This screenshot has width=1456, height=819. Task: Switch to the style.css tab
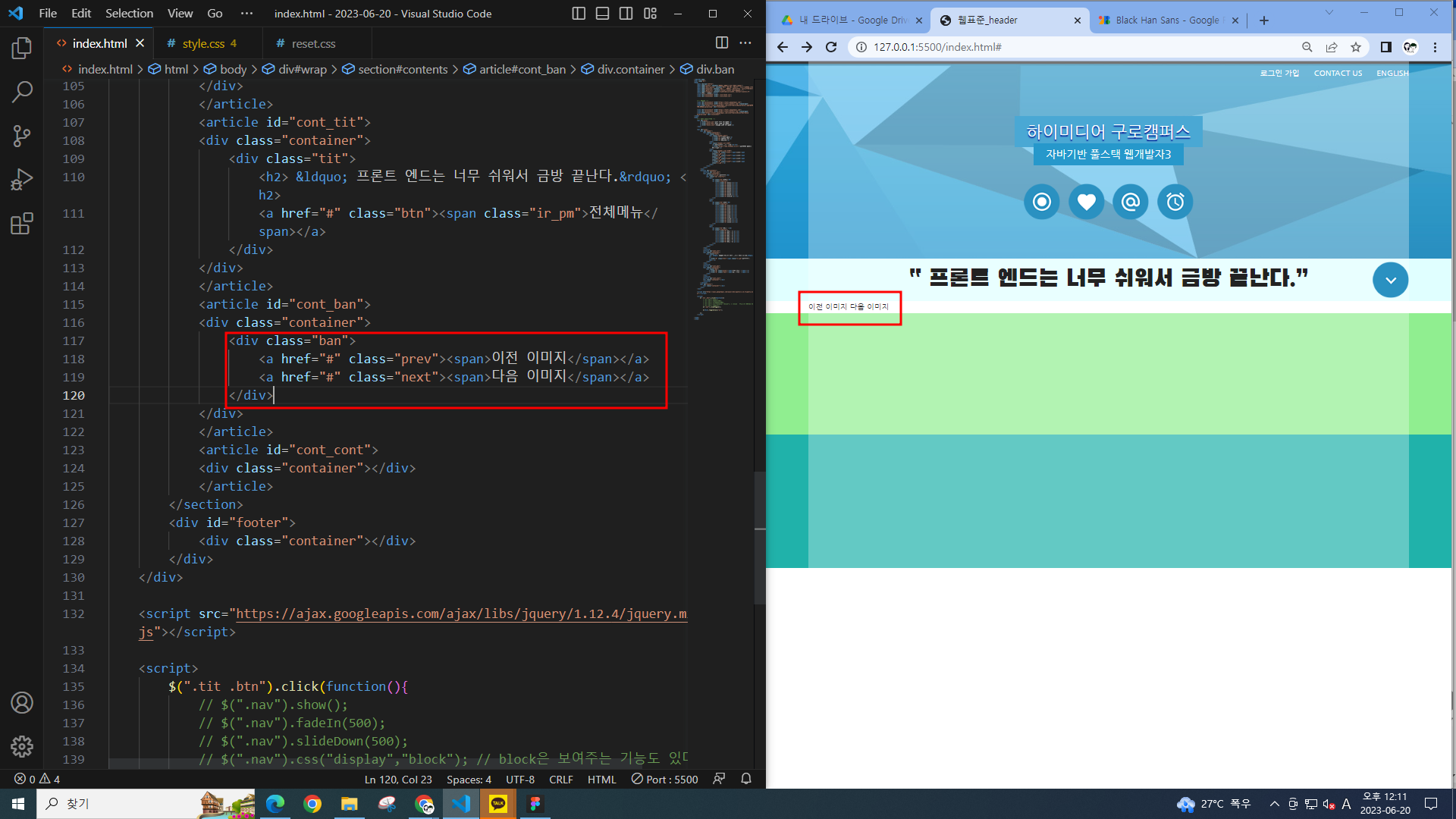click(203, 44)
